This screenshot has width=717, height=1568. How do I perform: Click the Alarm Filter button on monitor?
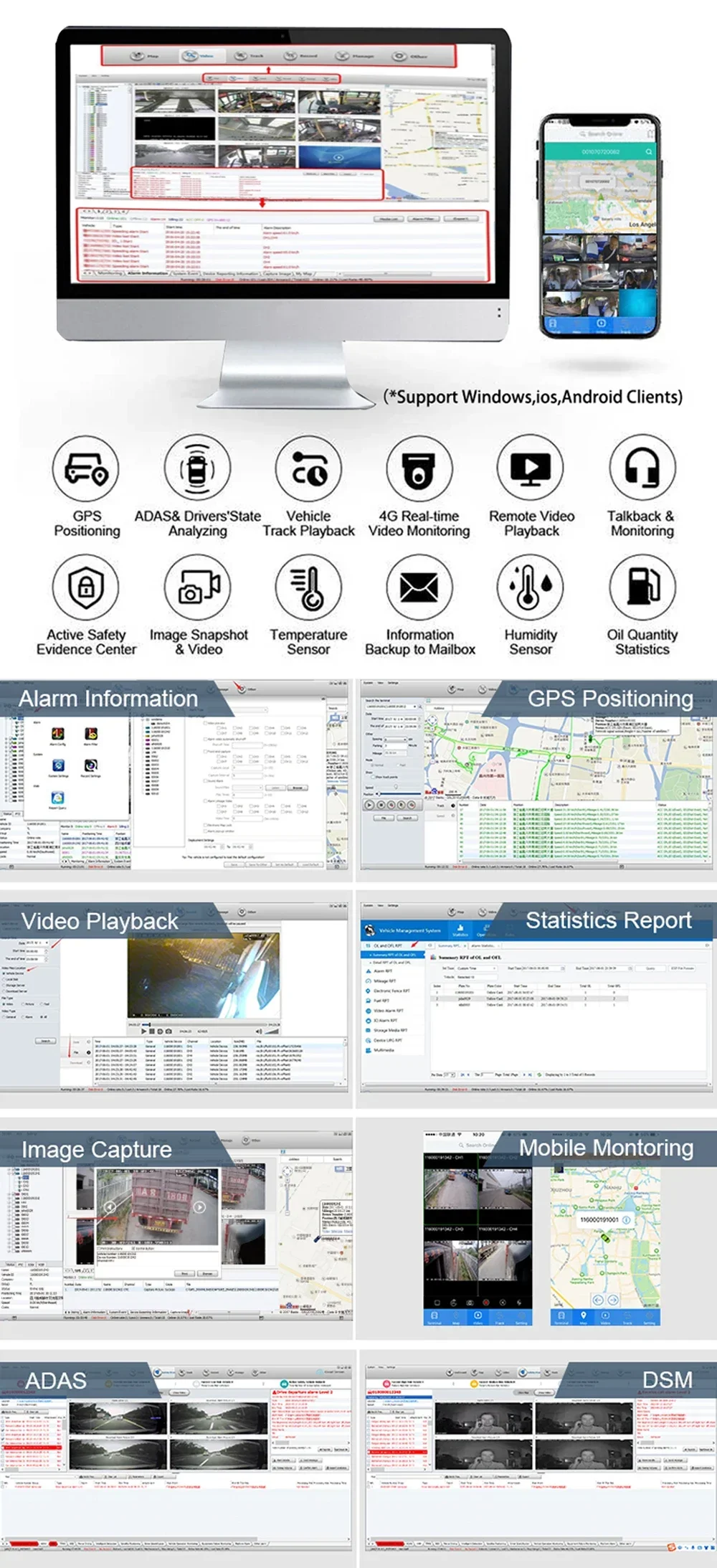[x=424, y=219]
